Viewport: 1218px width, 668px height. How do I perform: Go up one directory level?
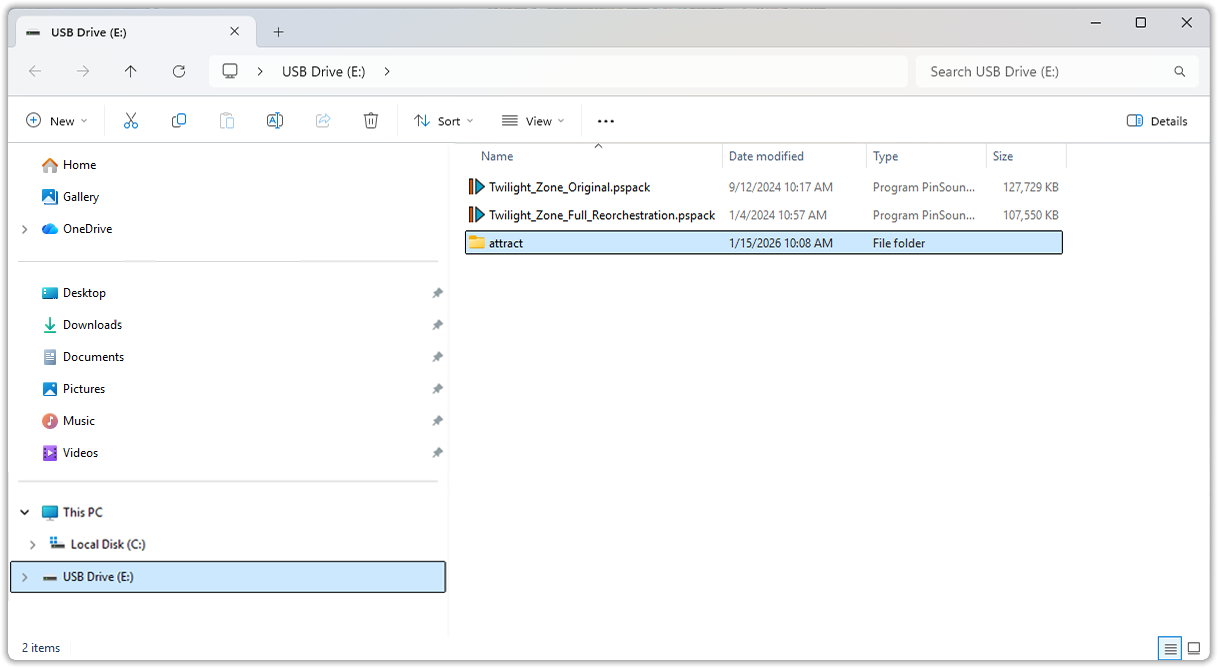131,71
